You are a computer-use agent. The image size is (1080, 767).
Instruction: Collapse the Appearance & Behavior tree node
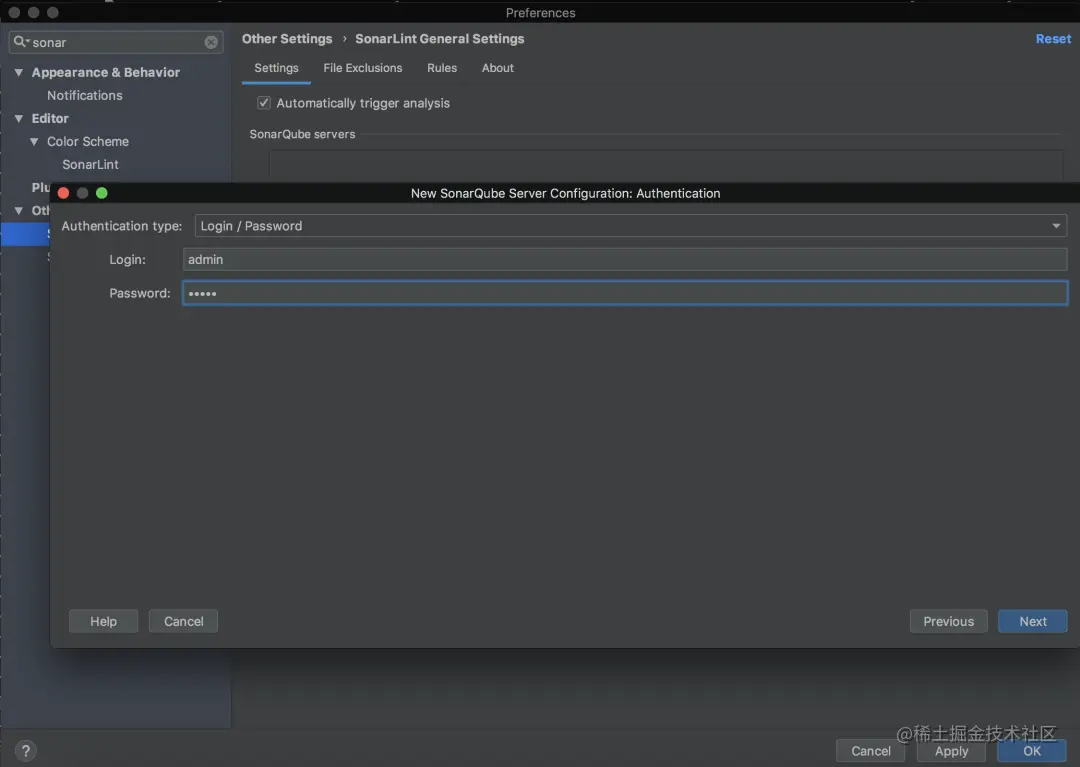[x=19, y=72]
